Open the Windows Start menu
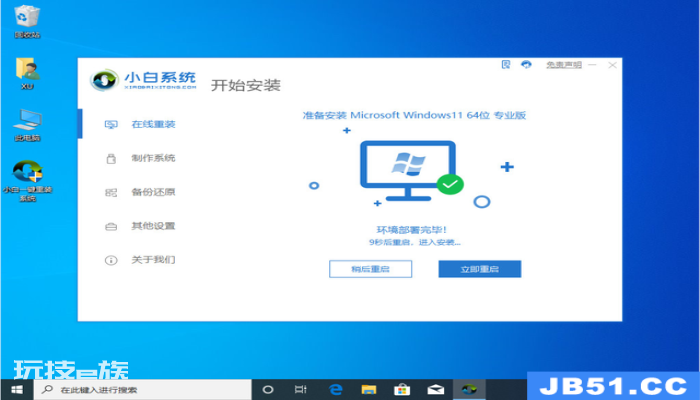 [17, 390]
